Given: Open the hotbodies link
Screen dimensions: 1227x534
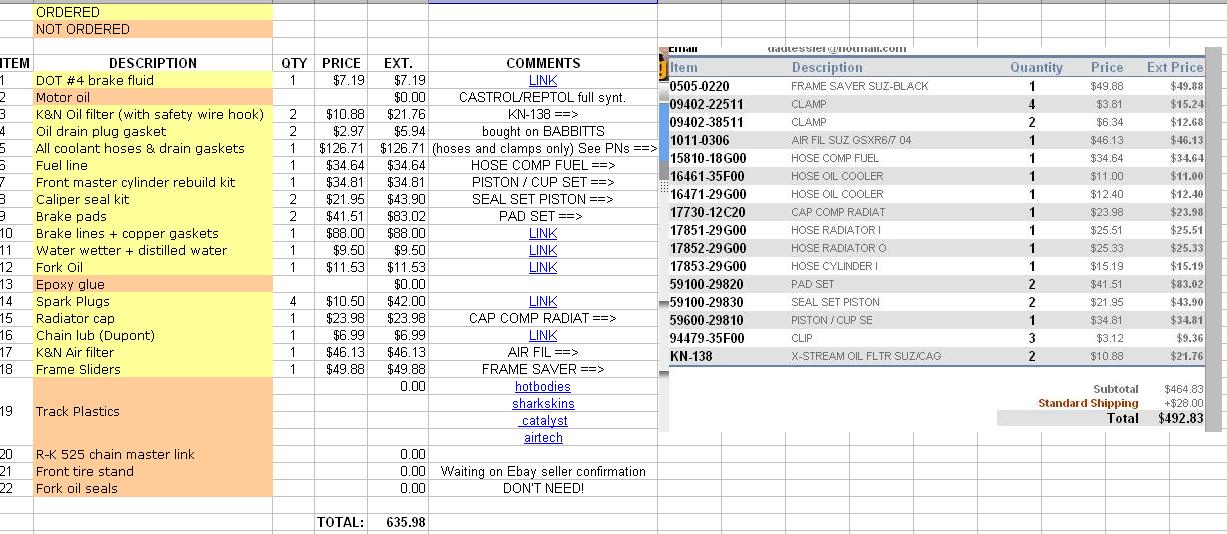Looking at the screenshot, I should [543, 386].
